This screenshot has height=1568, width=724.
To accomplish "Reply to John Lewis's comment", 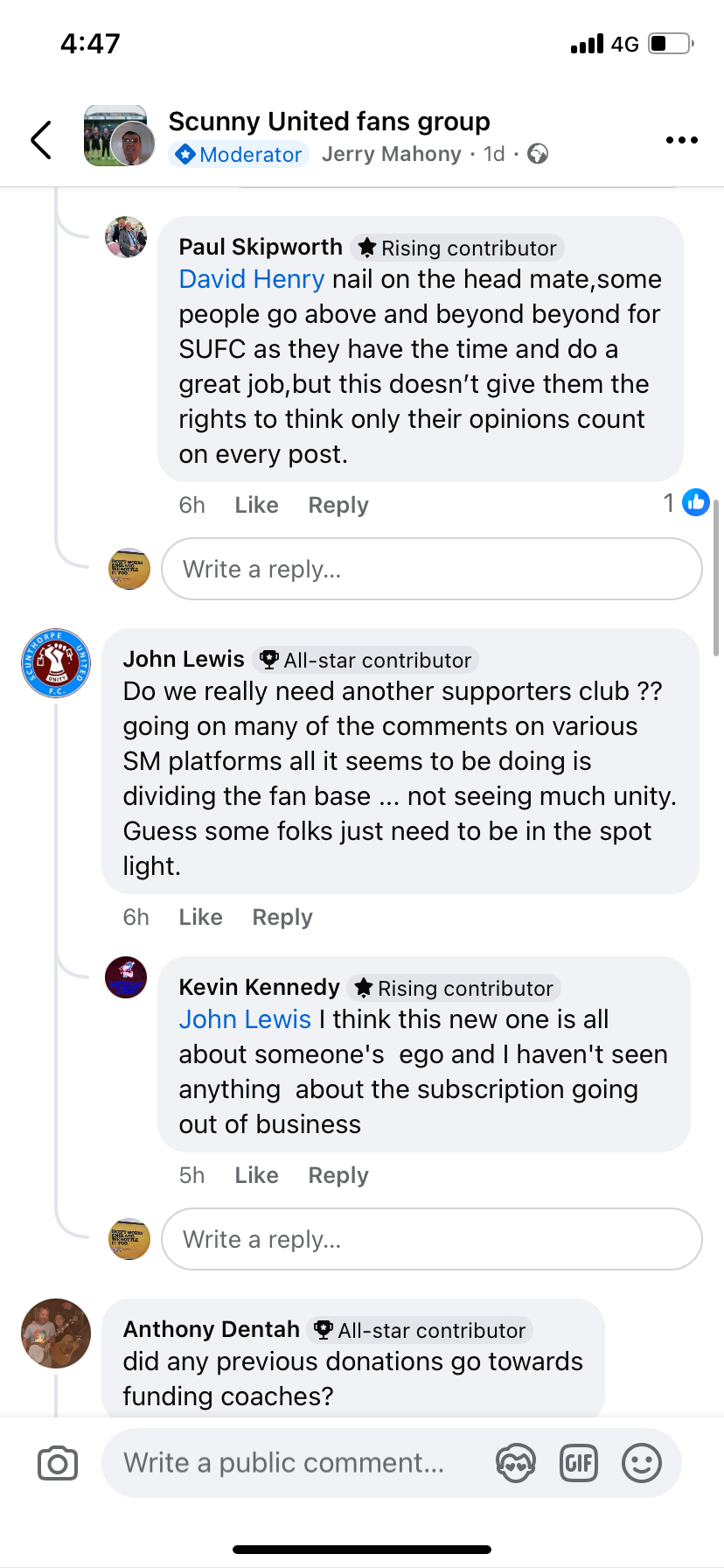I will [282, 918].
